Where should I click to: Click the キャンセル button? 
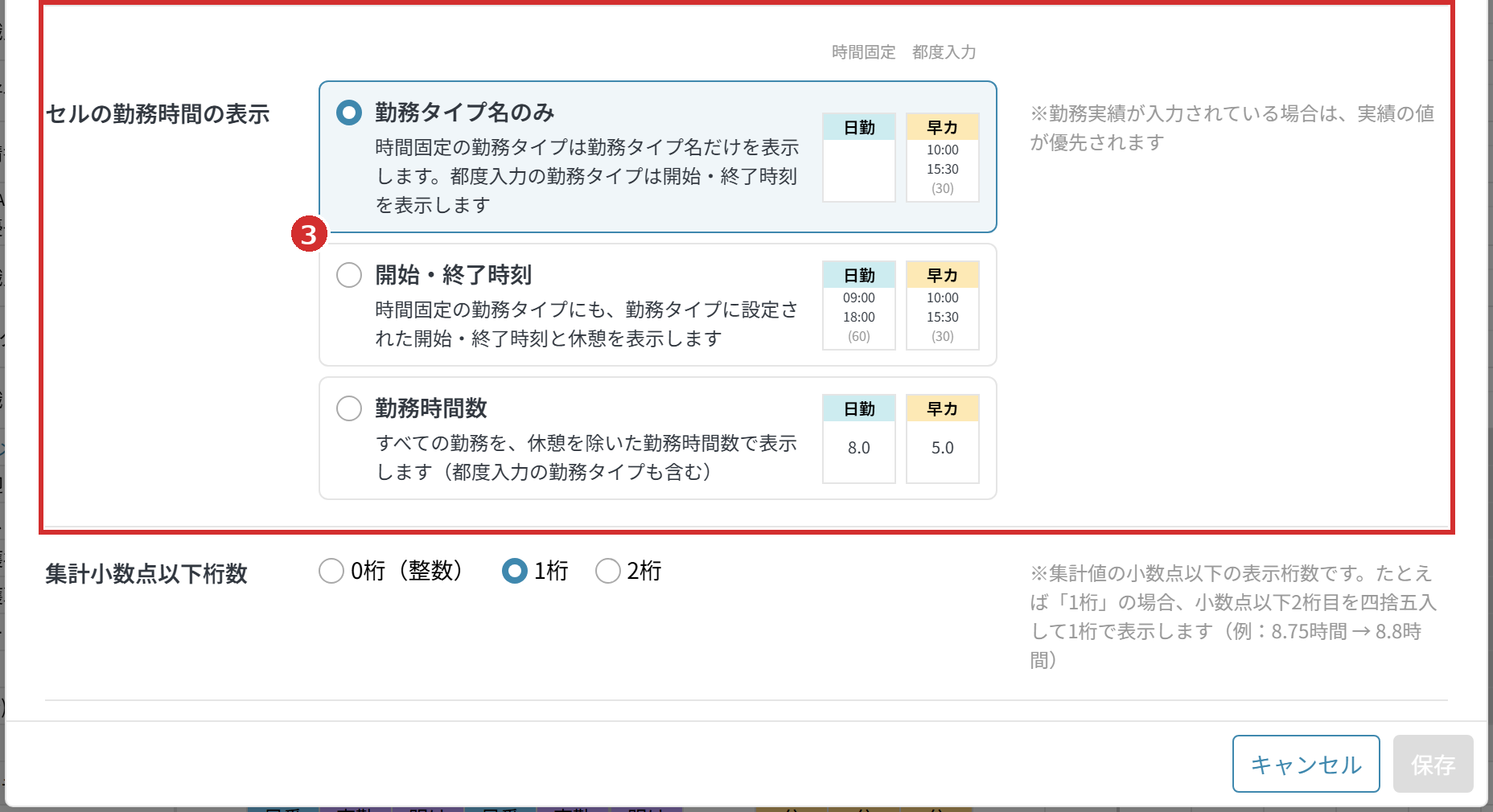click(x=1306, y=764)
